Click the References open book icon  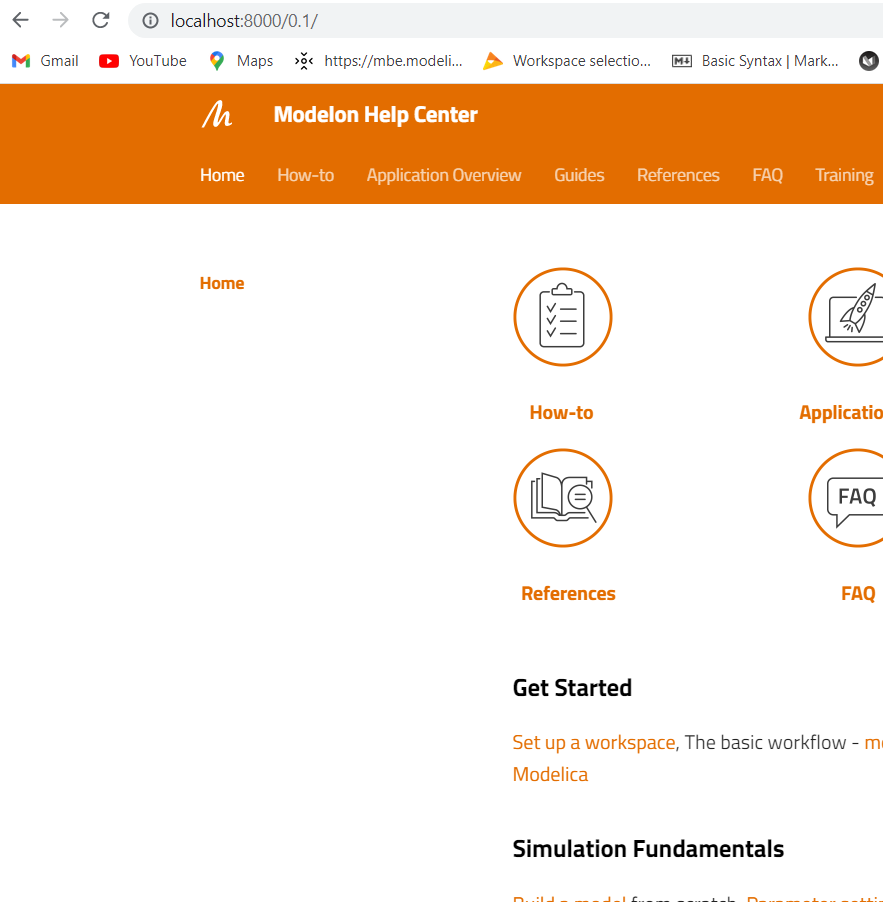click(563, 498)
